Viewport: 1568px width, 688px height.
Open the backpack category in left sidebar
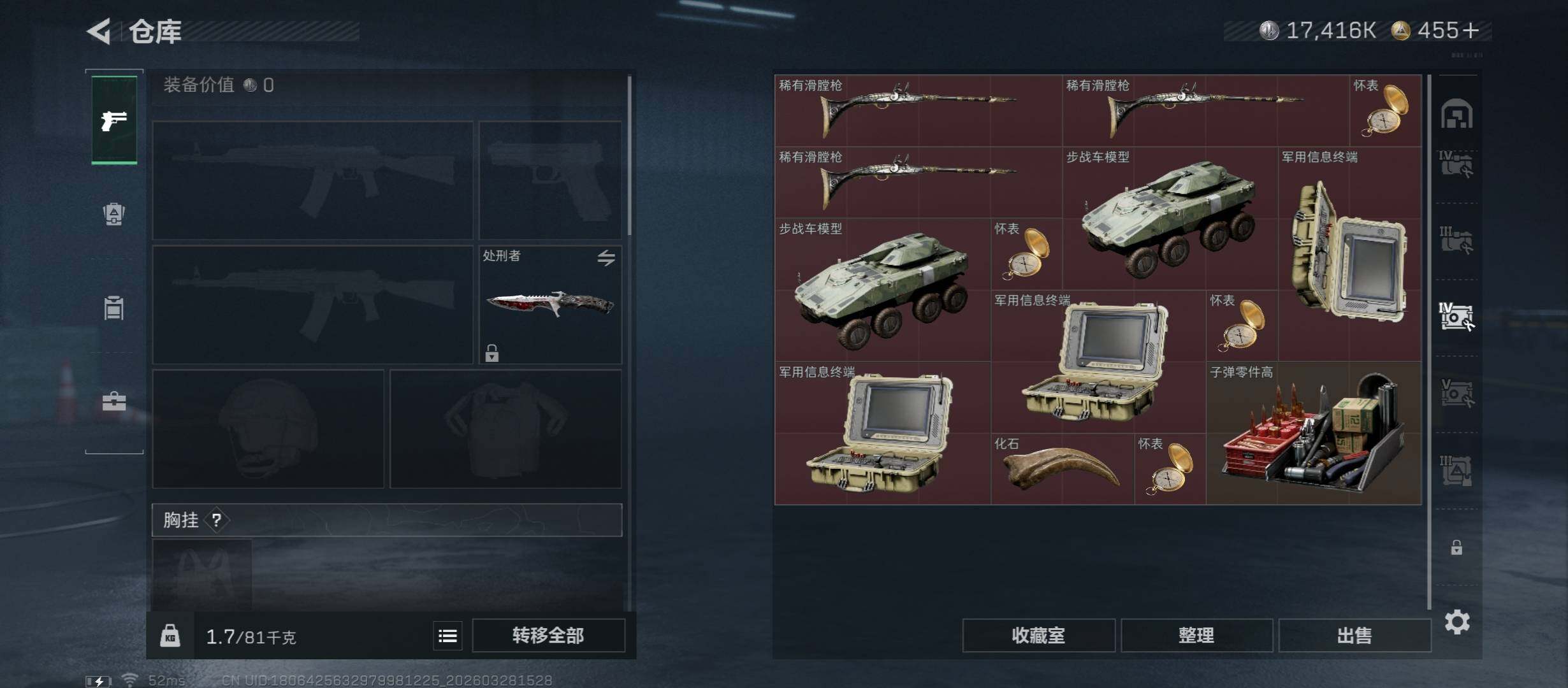114,213
